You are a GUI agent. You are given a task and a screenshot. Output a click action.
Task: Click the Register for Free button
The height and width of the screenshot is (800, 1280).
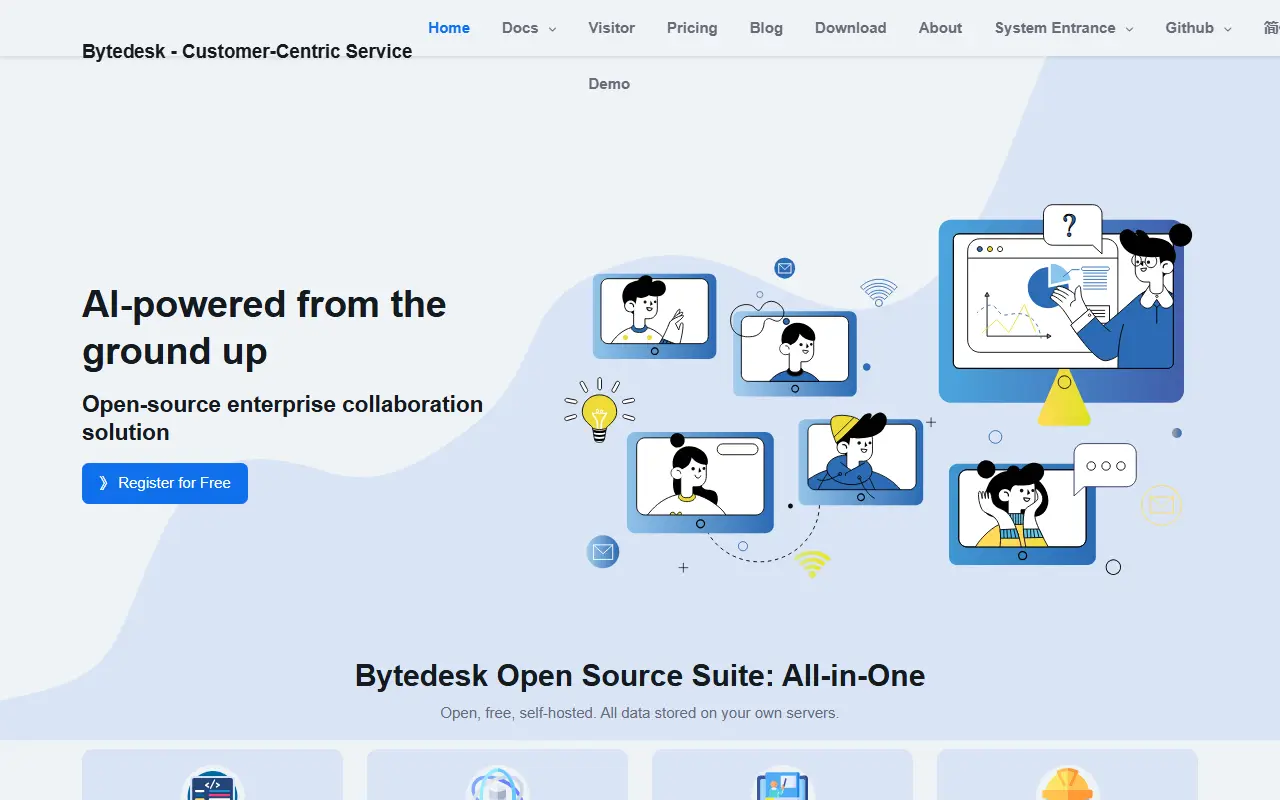point(165,483)
